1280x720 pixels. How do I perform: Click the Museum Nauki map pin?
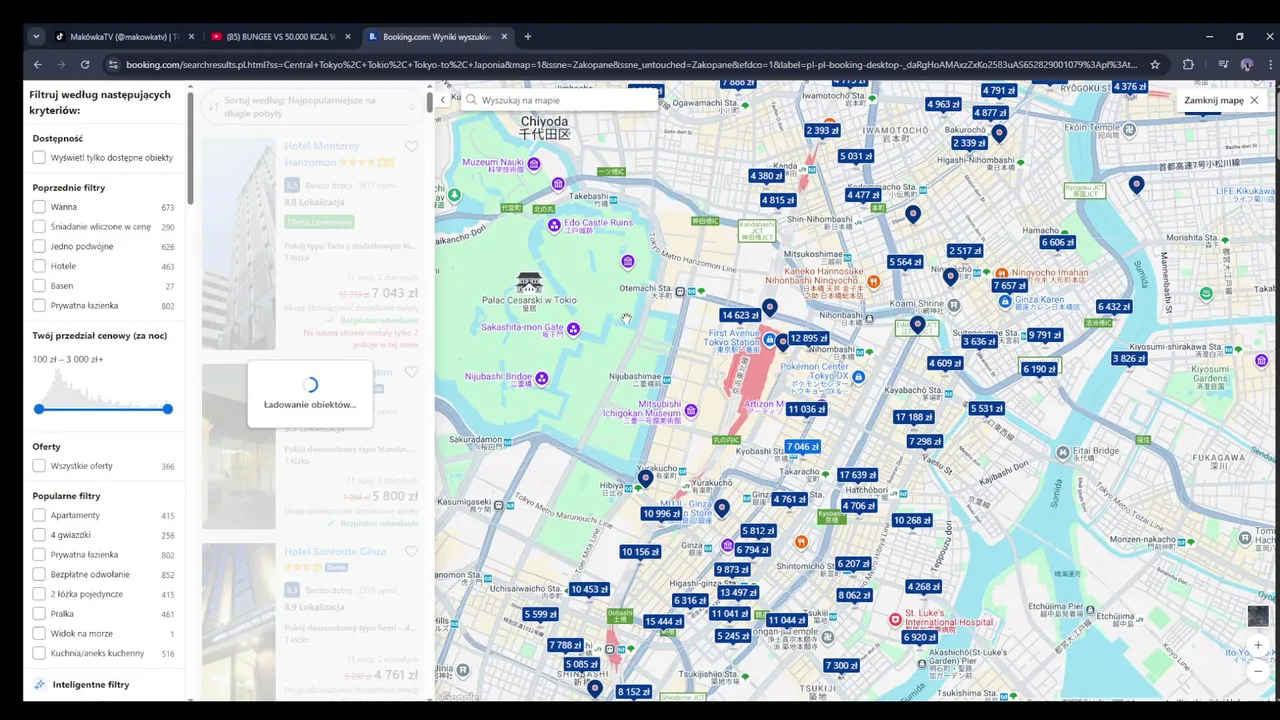[x=535, y=163]
